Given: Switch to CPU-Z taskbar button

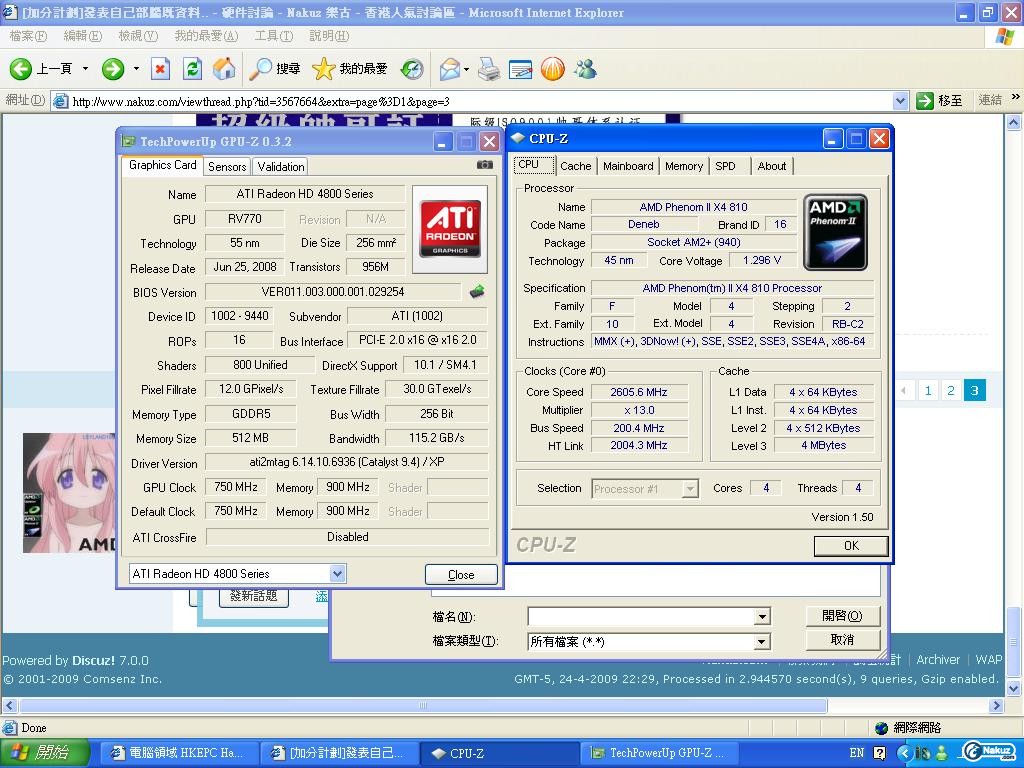Looking at the screenshot, I should tap(500, 753).
